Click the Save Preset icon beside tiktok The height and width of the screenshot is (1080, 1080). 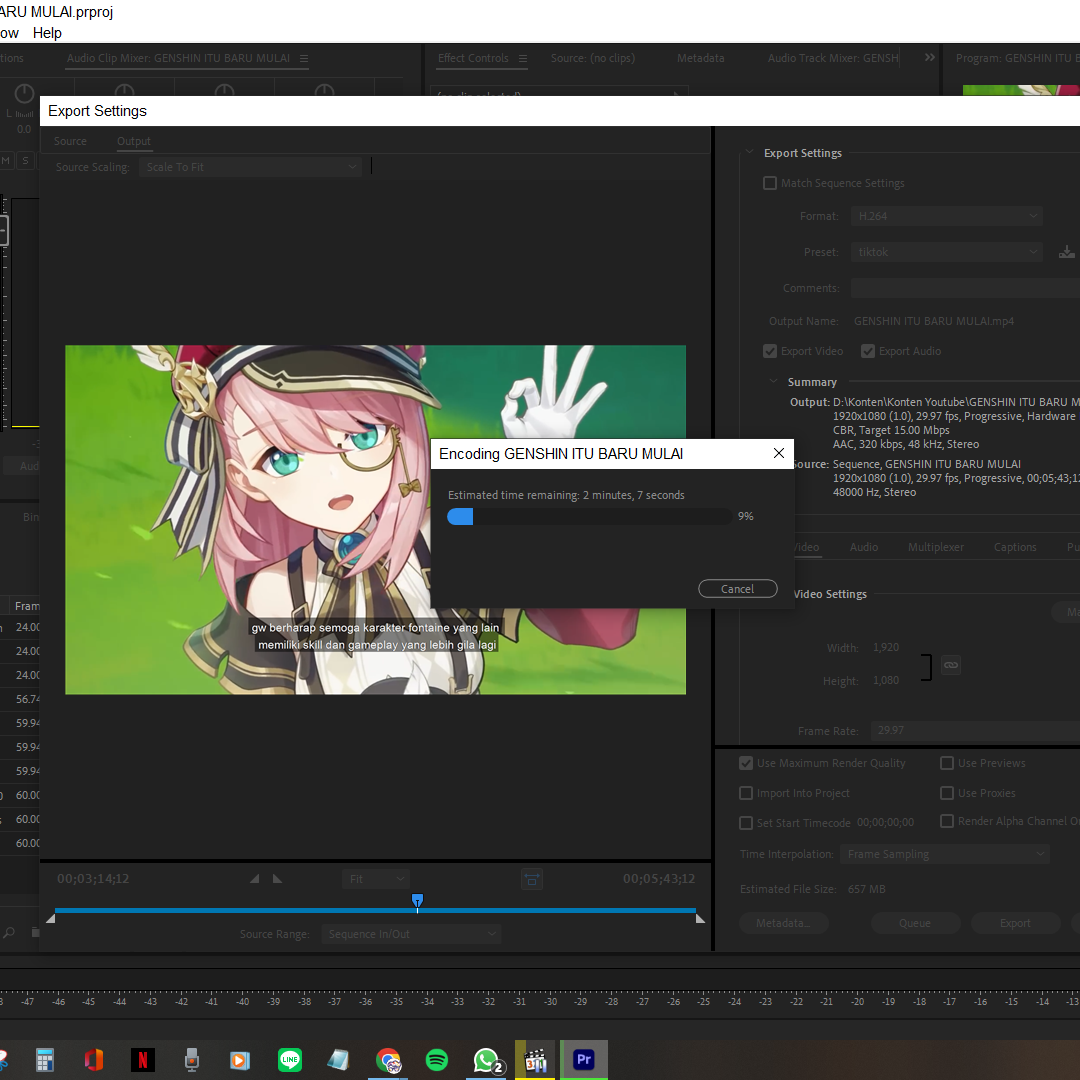tap(1066, 252)
